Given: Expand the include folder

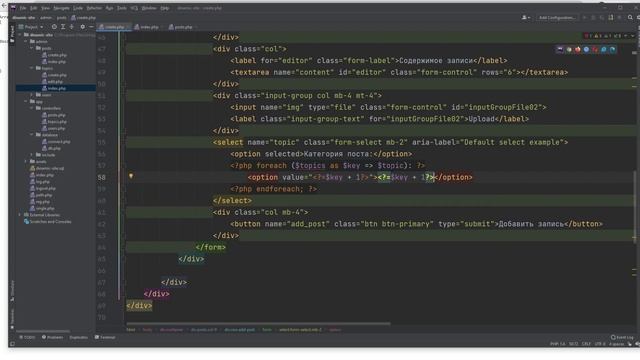Looking at the screenshot, I should coord(32,155).
